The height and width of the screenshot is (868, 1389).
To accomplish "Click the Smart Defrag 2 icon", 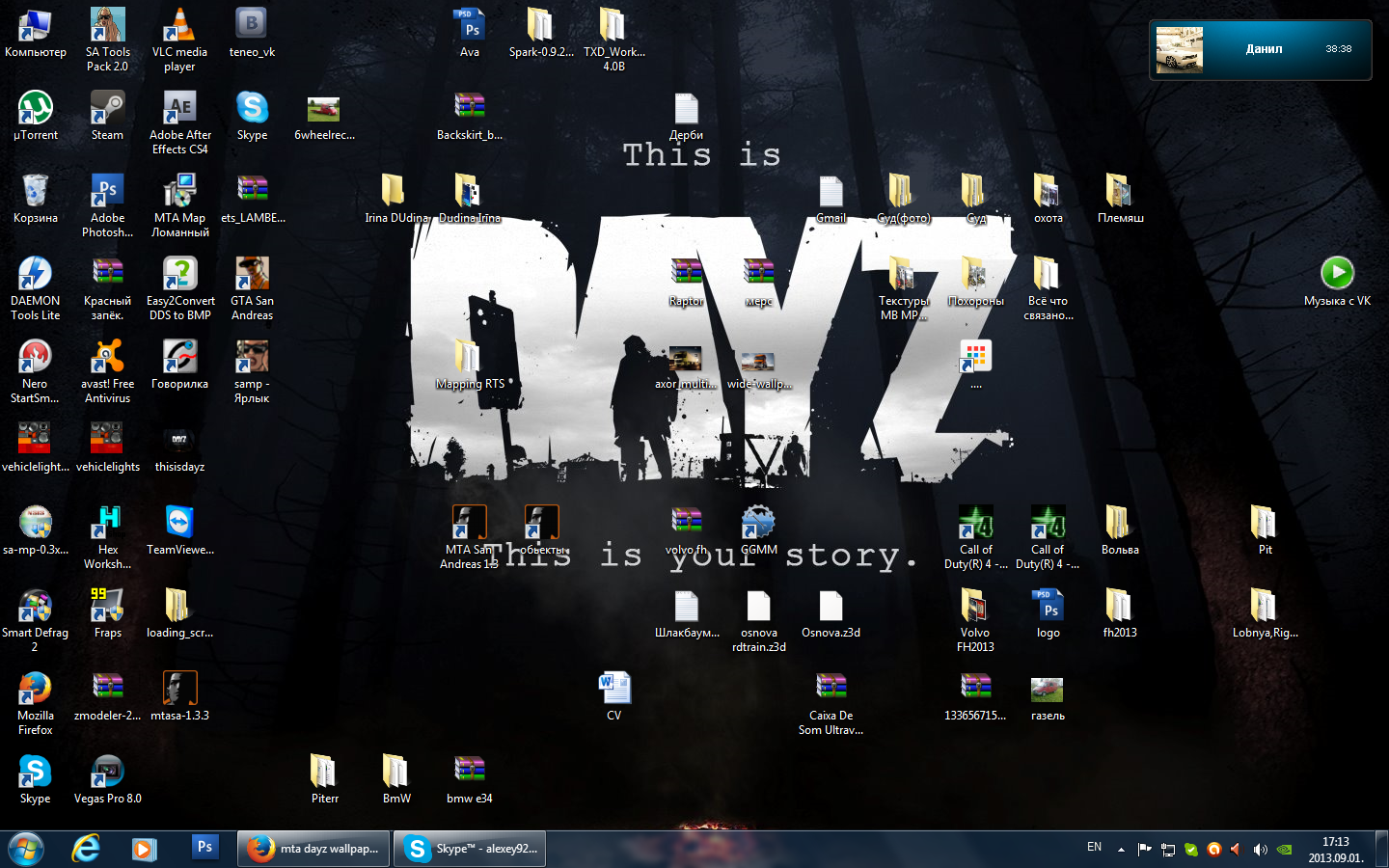I will point(36,621).
